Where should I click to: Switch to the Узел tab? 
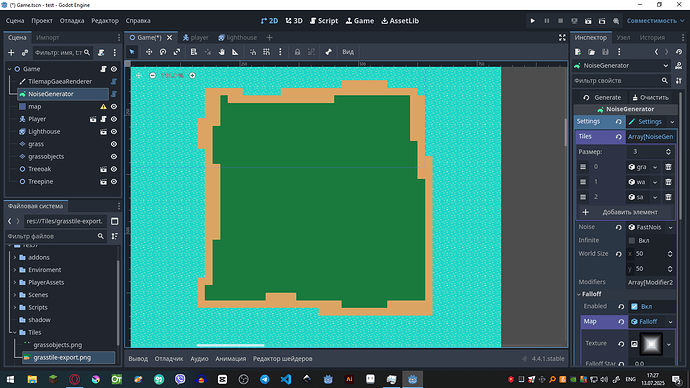click(x=623, y=37)
